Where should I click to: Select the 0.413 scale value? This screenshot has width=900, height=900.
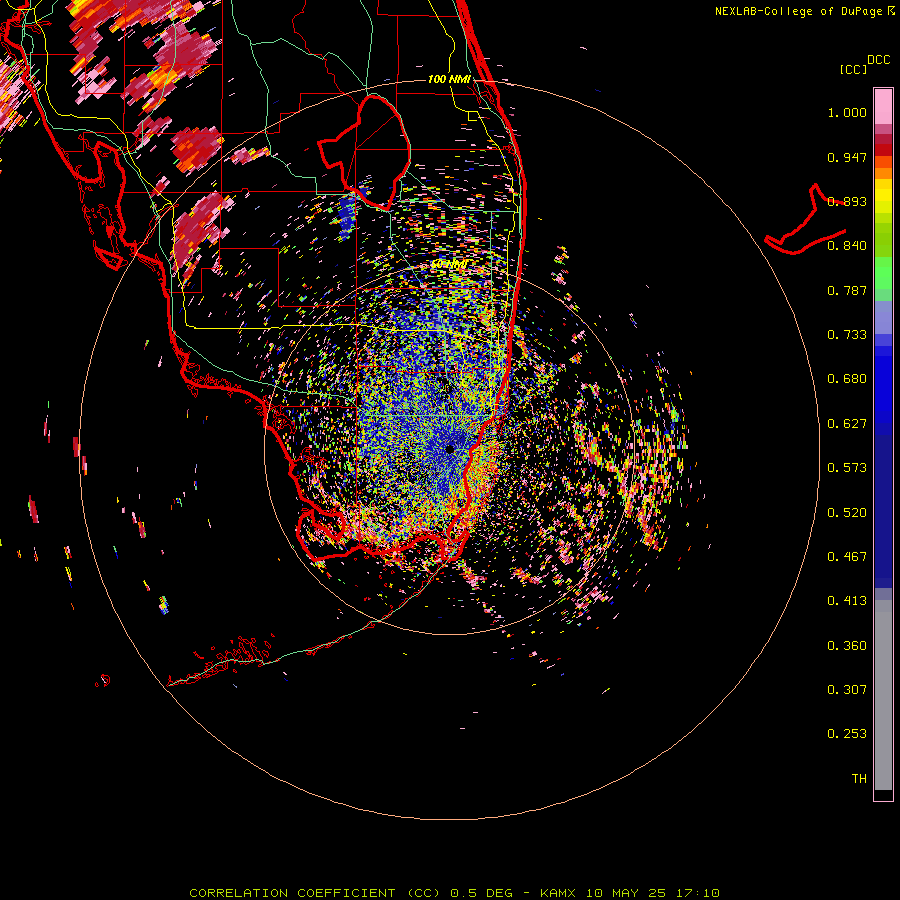[847, 601]
